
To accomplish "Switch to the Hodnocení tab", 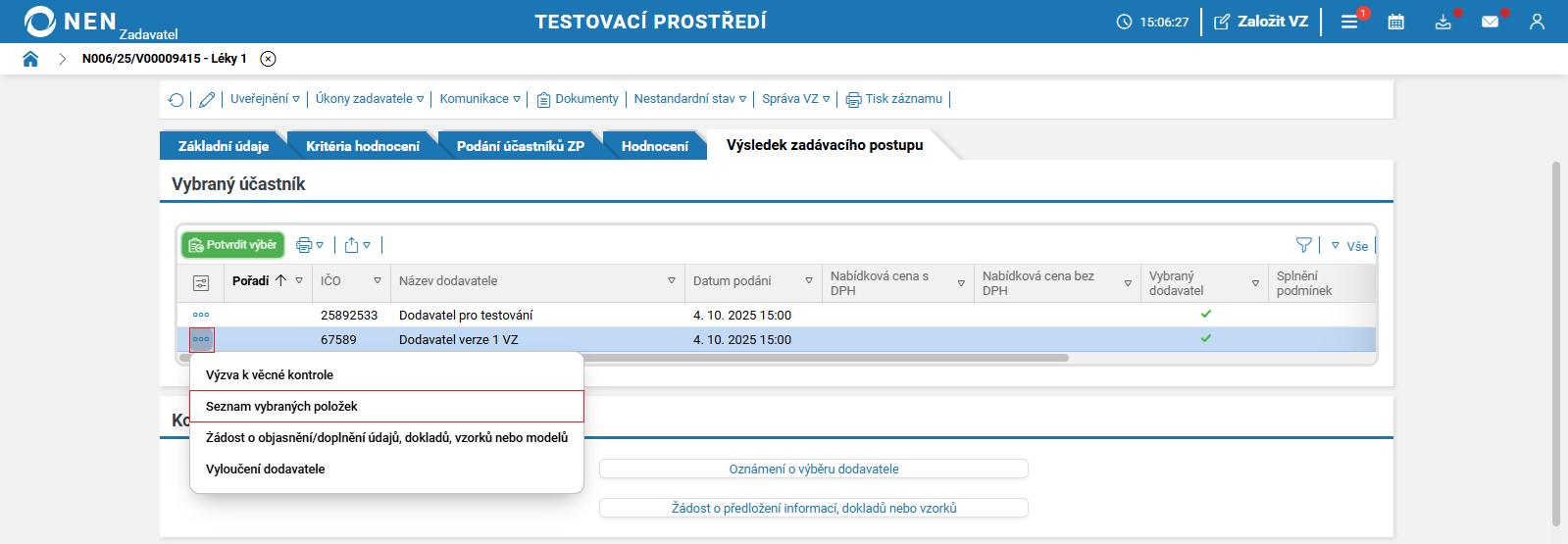I will click(655, 146).
